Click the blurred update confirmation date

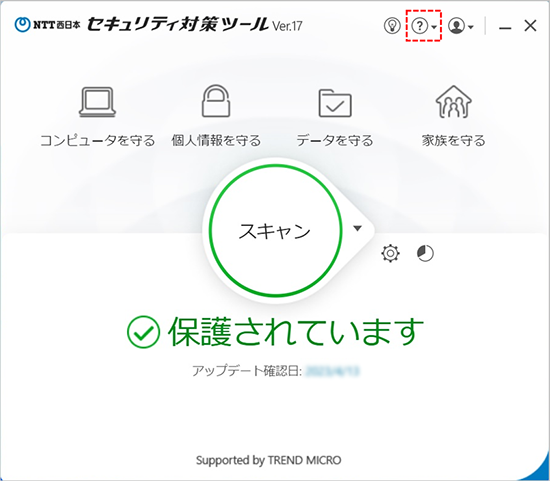pyautogui.click(x=333, y=371)
